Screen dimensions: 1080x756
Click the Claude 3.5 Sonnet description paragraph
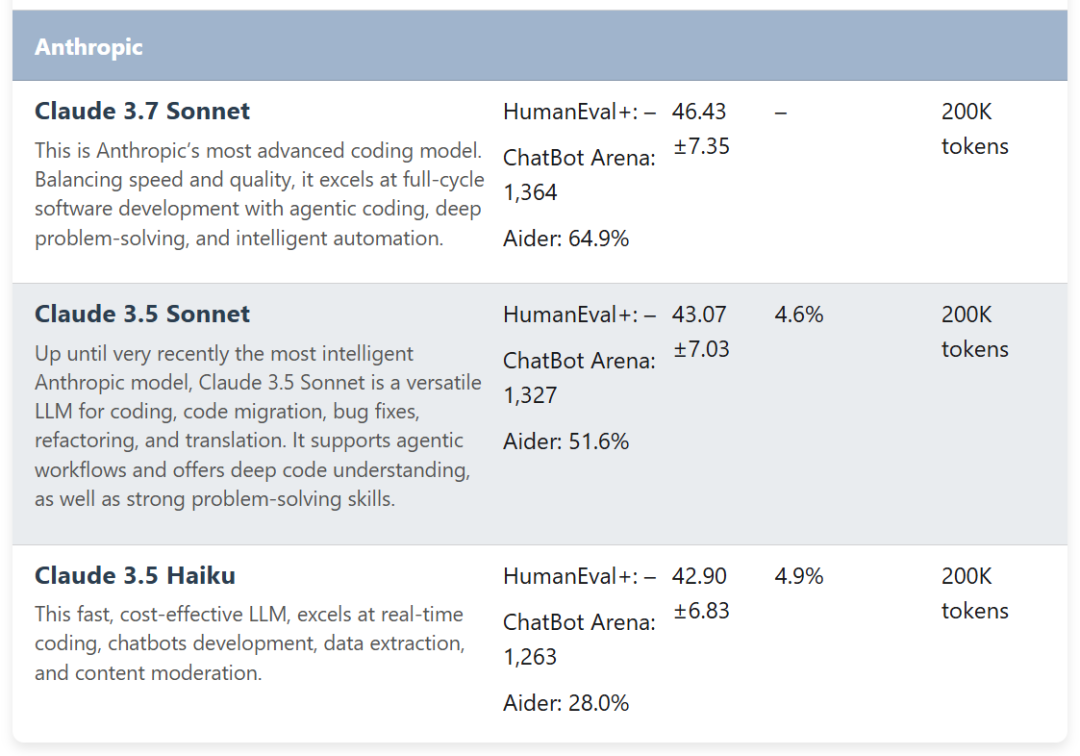click(258, 426)
